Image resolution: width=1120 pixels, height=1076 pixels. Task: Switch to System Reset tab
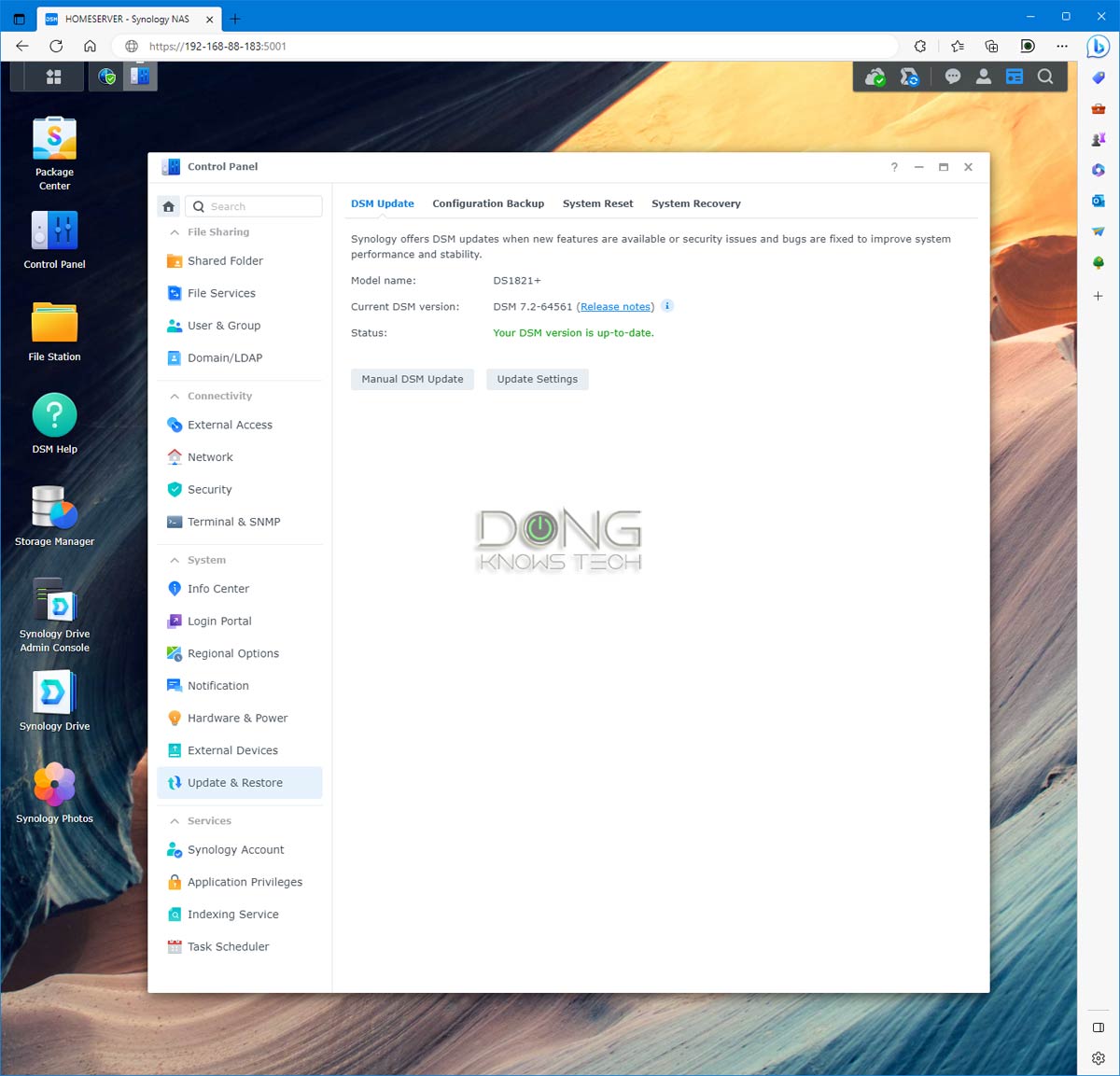[x=597, y=203]
